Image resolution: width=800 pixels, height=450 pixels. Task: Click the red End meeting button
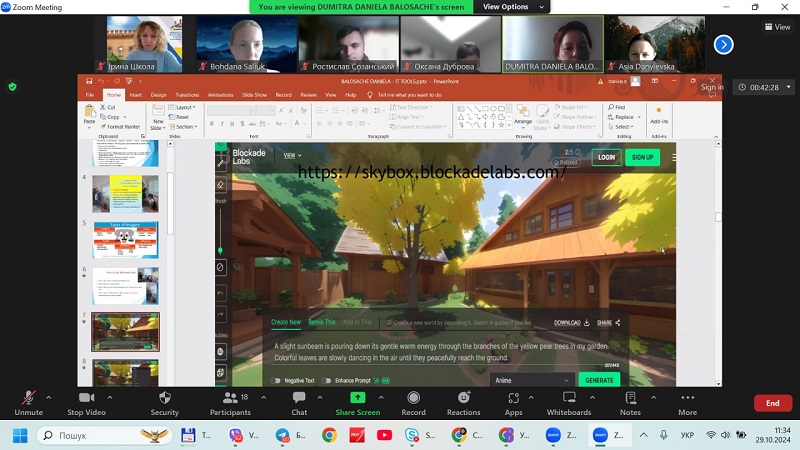(772, 403)
